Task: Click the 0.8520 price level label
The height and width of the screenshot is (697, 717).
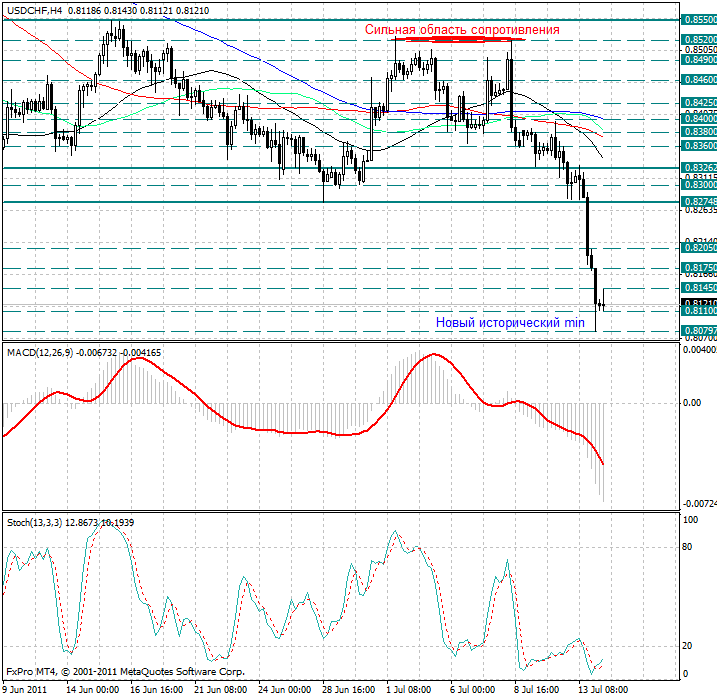Action: click(x=698, y=39)
